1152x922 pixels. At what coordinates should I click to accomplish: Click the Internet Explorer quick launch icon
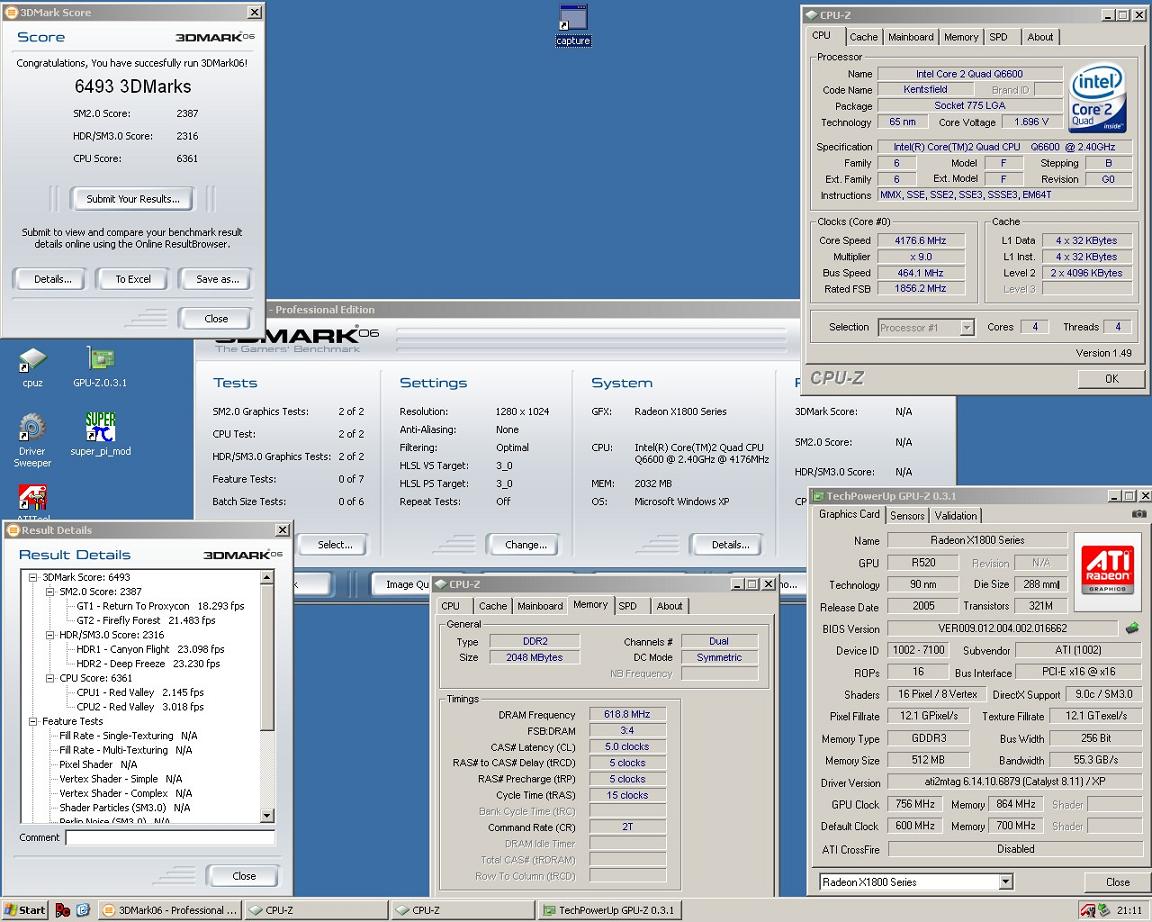click(83, 910)
